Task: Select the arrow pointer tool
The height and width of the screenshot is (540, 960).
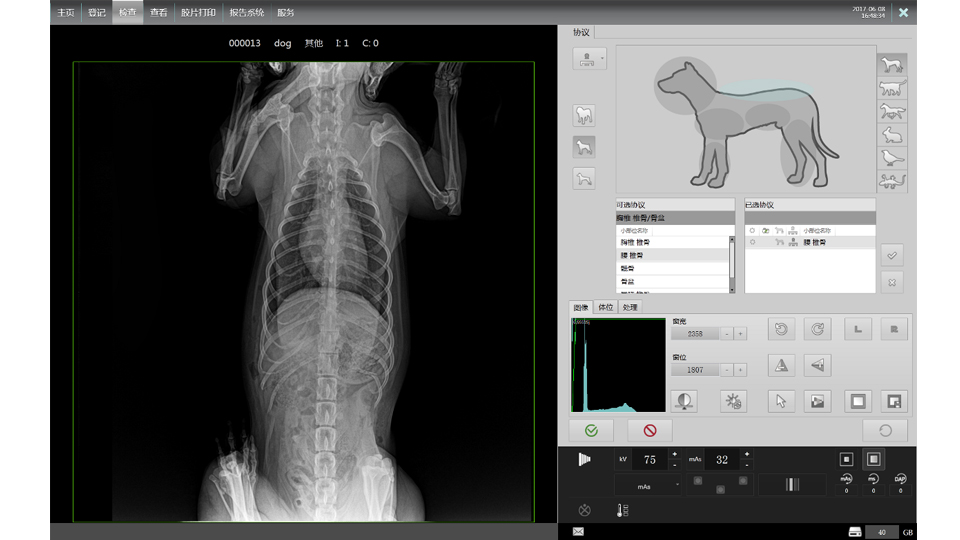Action: pos(781,401)
